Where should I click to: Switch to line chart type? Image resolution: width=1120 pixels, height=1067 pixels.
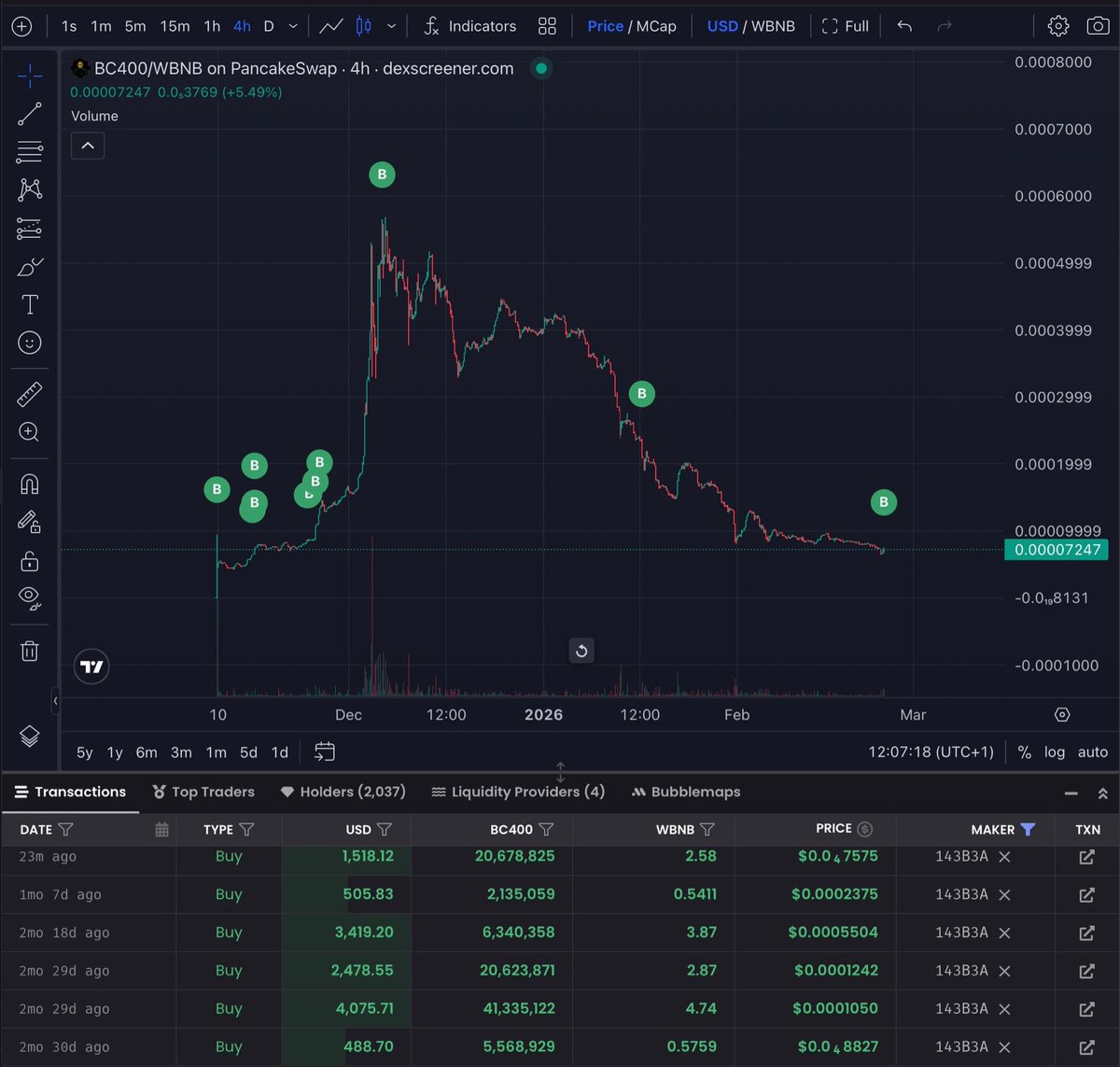pyautogui.click(x=331, y=26)
